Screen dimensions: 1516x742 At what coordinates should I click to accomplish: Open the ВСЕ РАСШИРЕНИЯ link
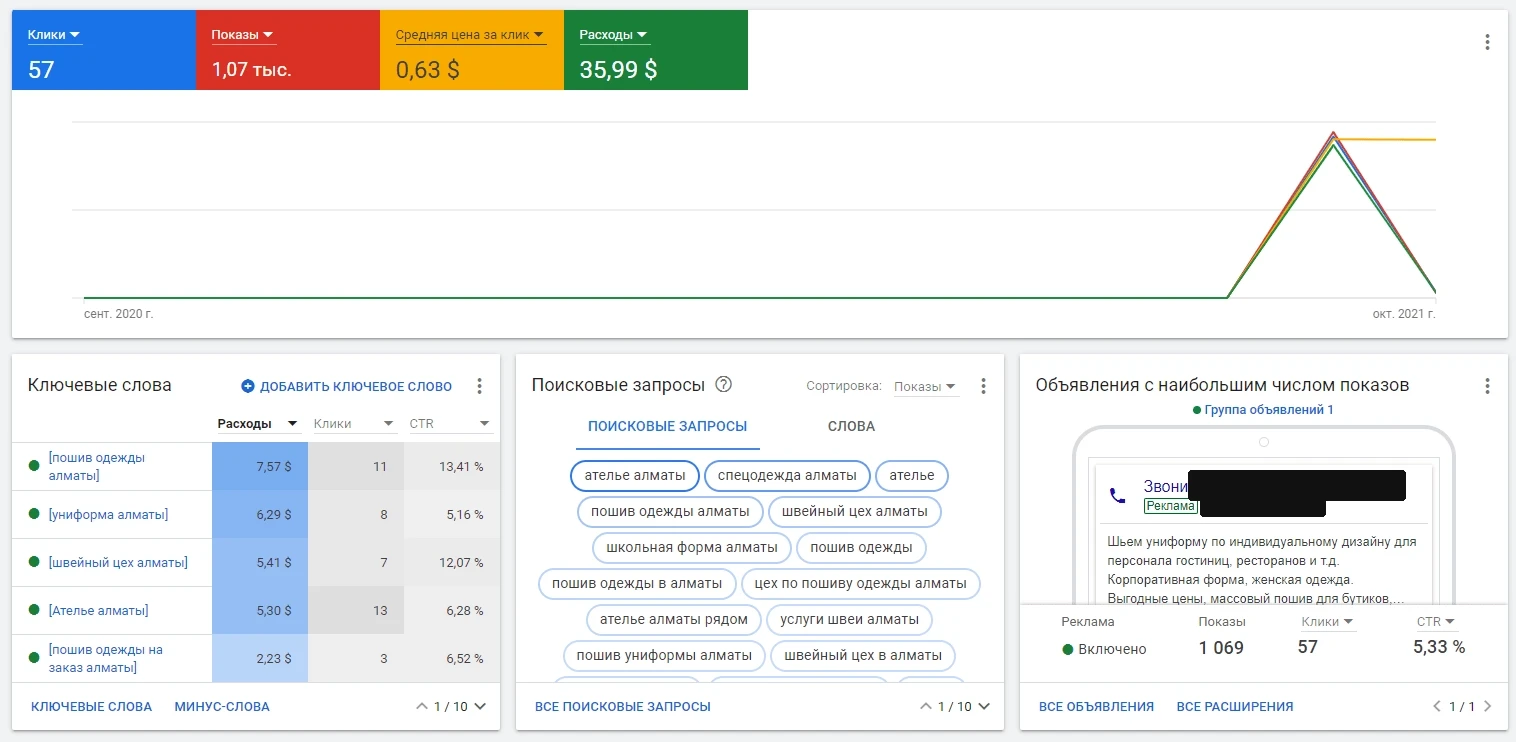[1235, 707]
